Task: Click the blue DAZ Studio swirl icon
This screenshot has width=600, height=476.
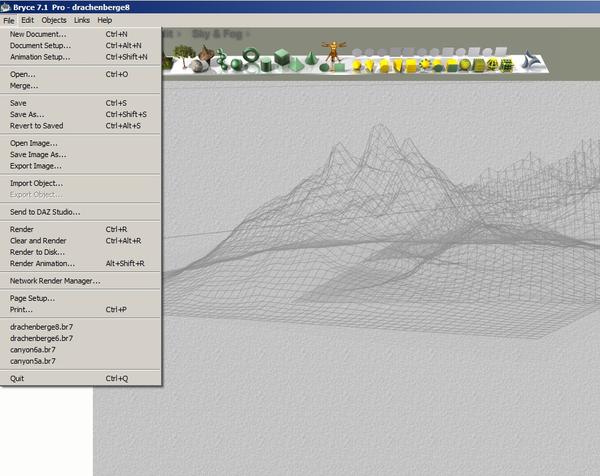Action: coord(530,60)
